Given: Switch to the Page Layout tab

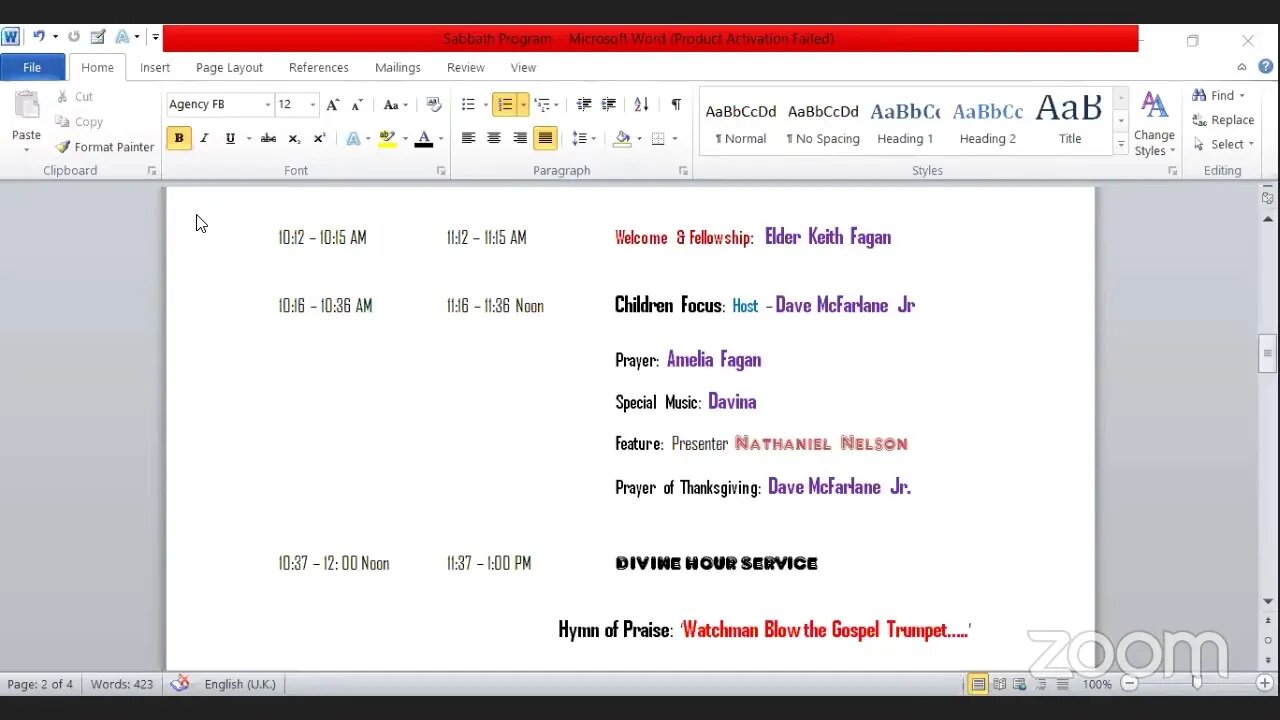Looking at the screenshot, I should (229, 67).
